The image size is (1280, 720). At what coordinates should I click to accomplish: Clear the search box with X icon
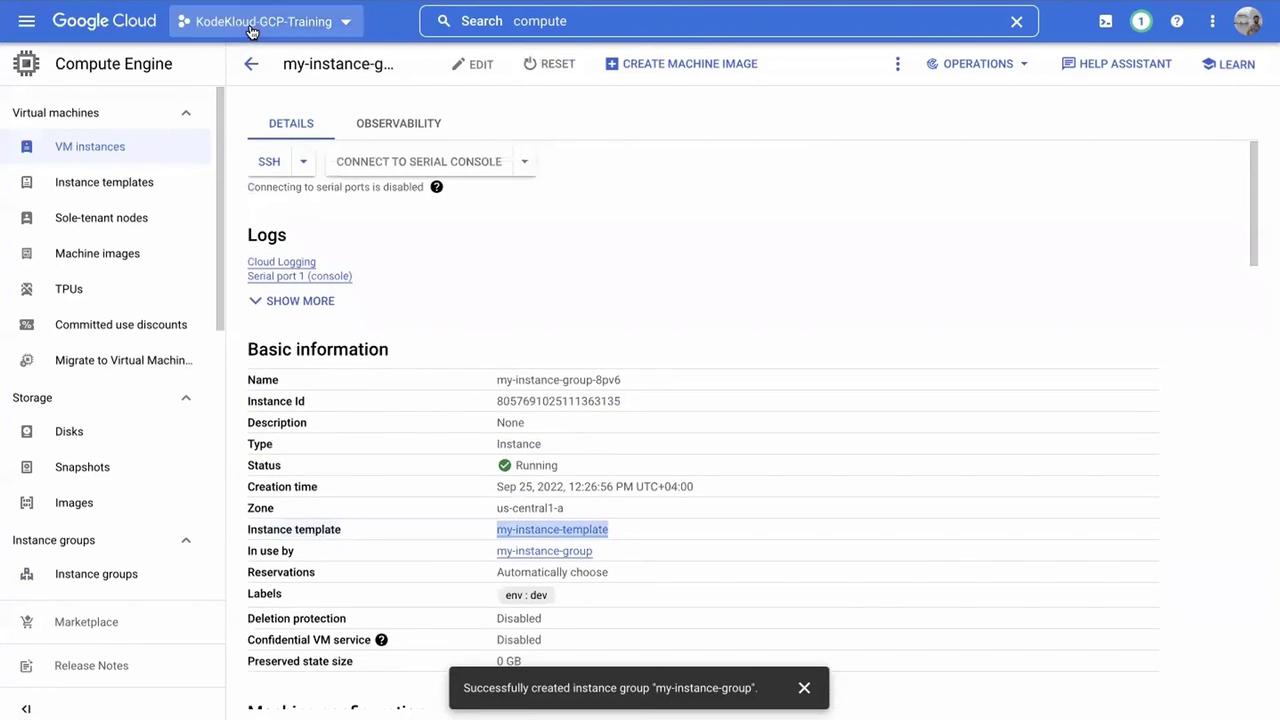coord(1016,21)
